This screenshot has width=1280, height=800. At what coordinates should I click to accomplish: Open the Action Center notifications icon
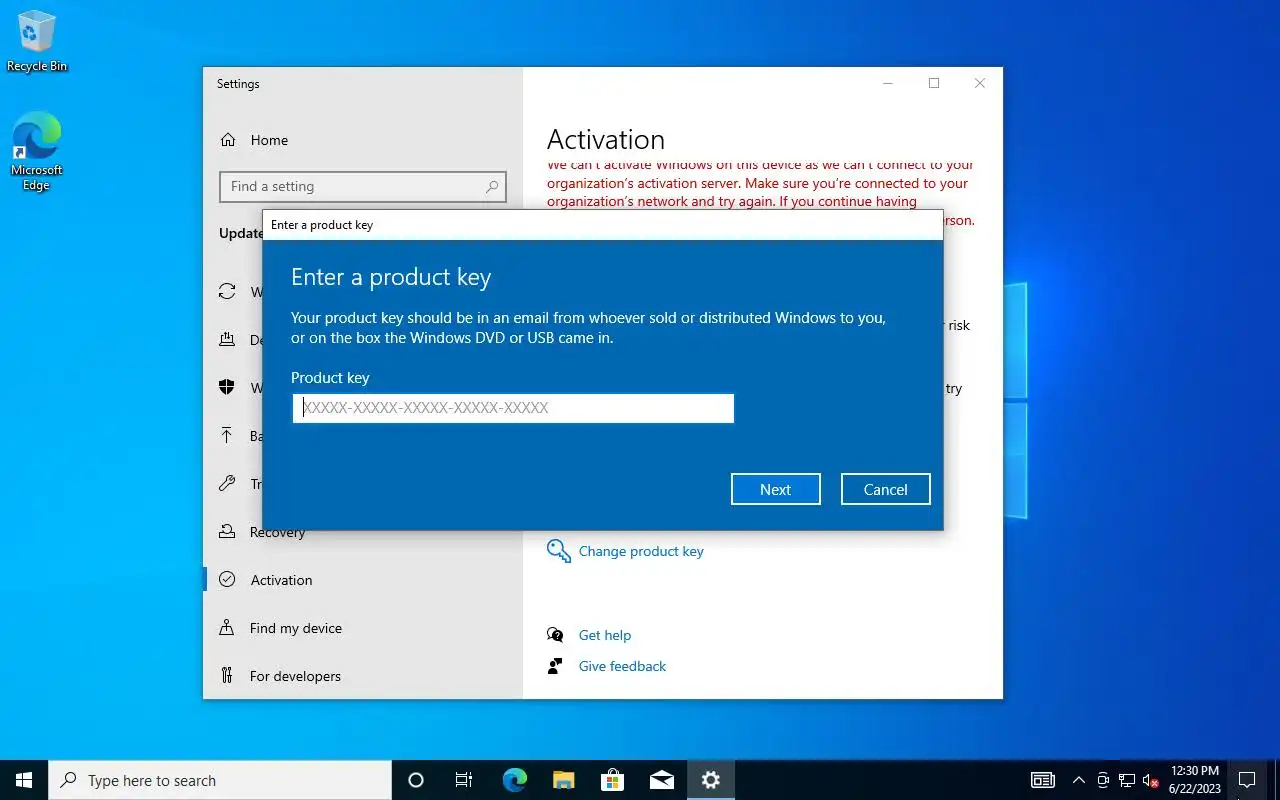[1247, 780]
